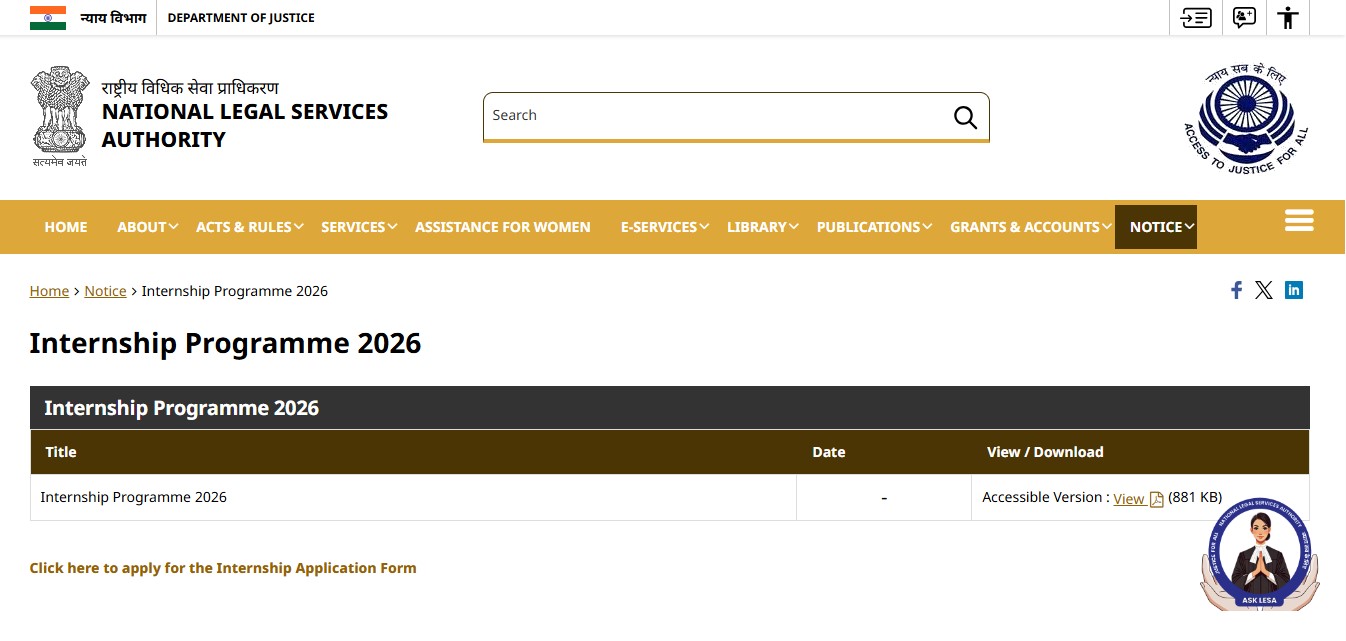This screenshot has width=1346, height=641.
Task: Expand the About dropdown menu
Action: coord(147,227)
